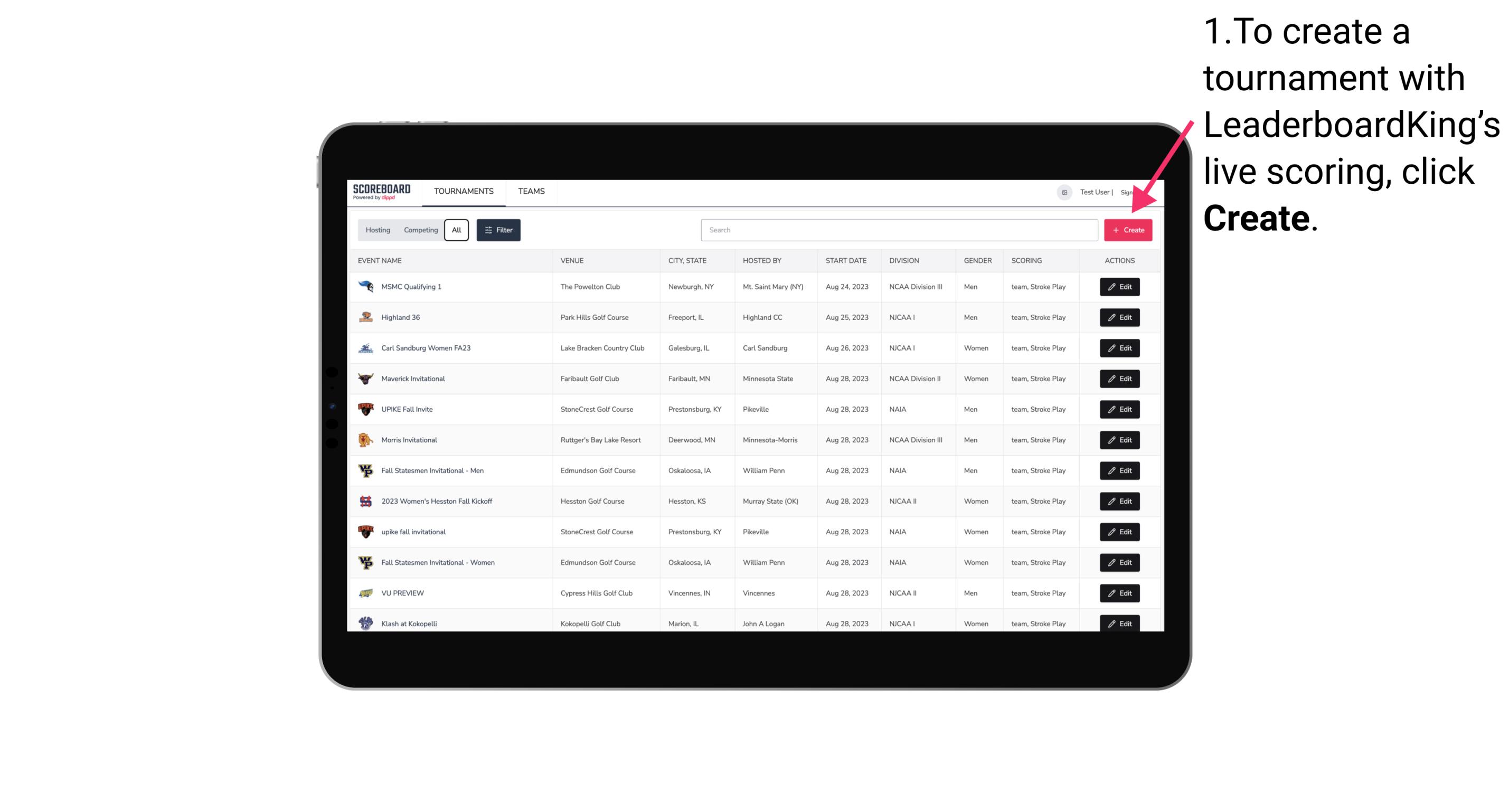
Task: Click the Create button to add tournament
Action: (1128, 229)
